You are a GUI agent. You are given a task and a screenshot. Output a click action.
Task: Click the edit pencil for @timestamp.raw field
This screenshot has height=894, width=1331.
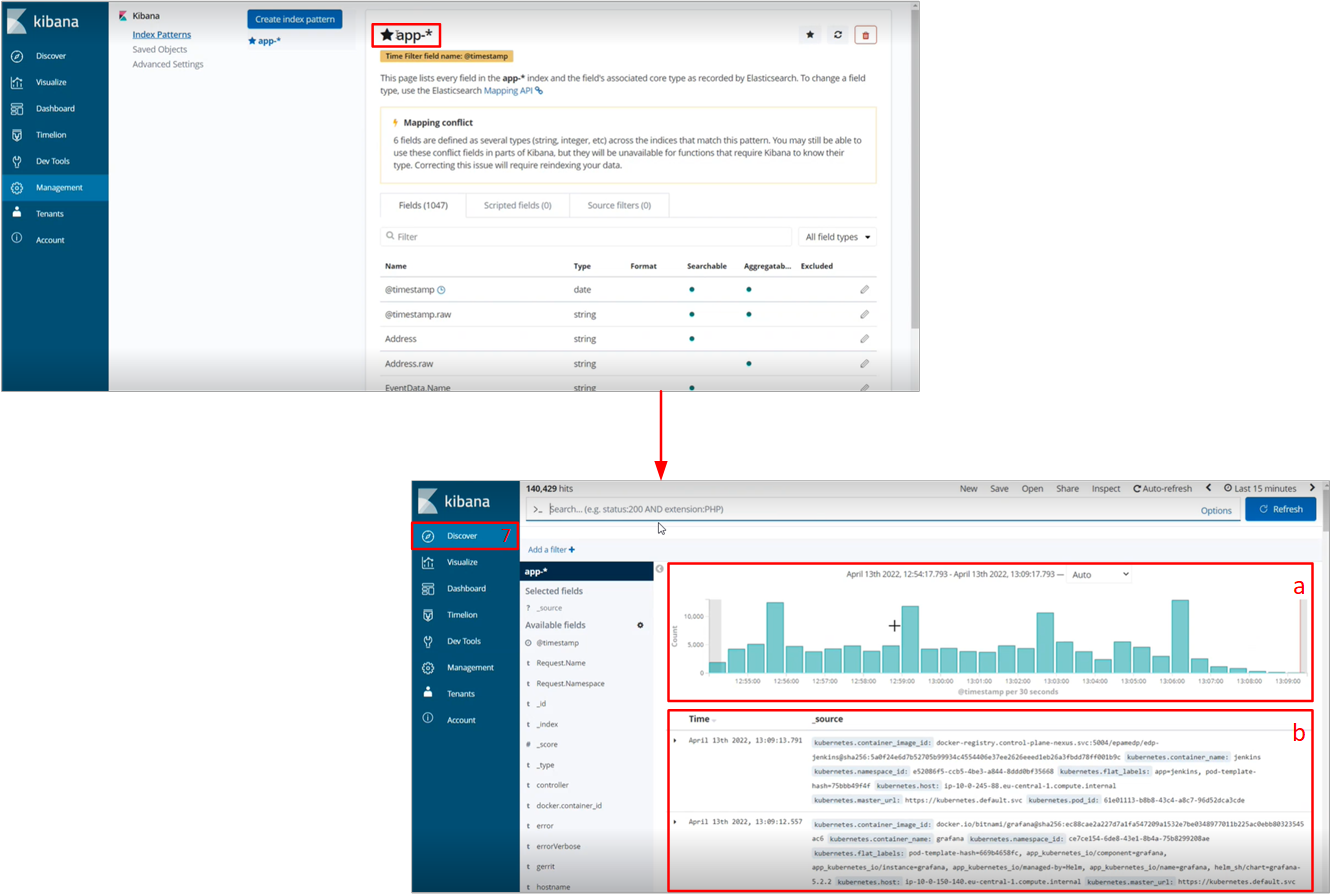(x=864, y=314)
